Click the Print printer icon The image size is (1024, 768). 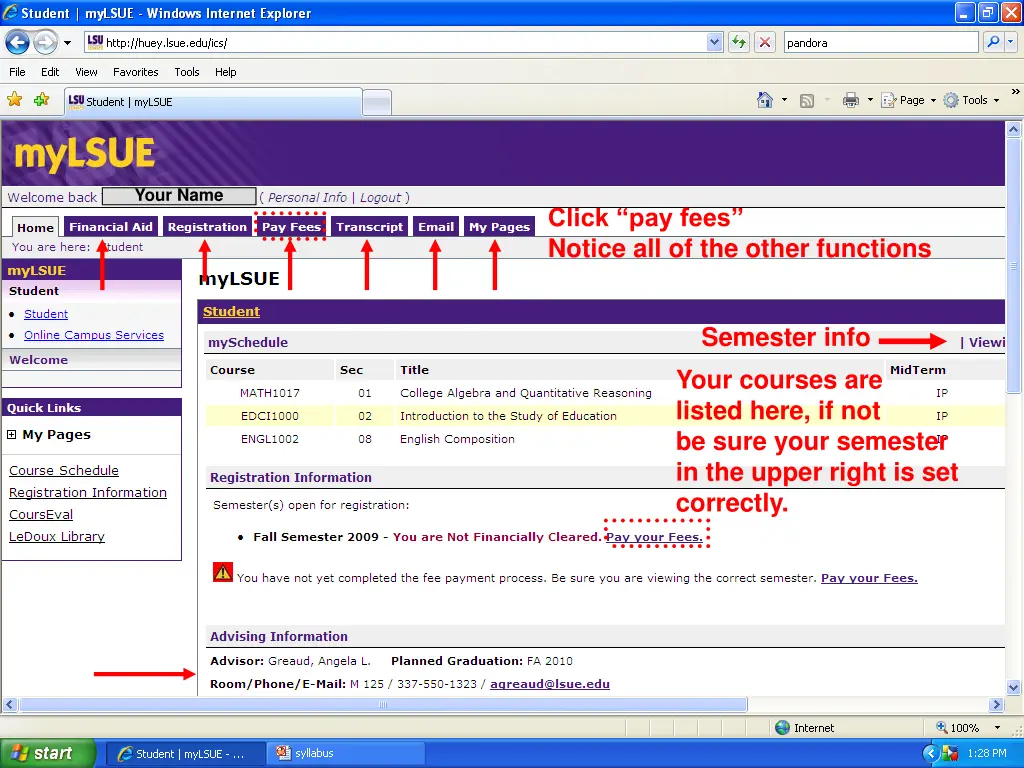(x=850, y=101)
